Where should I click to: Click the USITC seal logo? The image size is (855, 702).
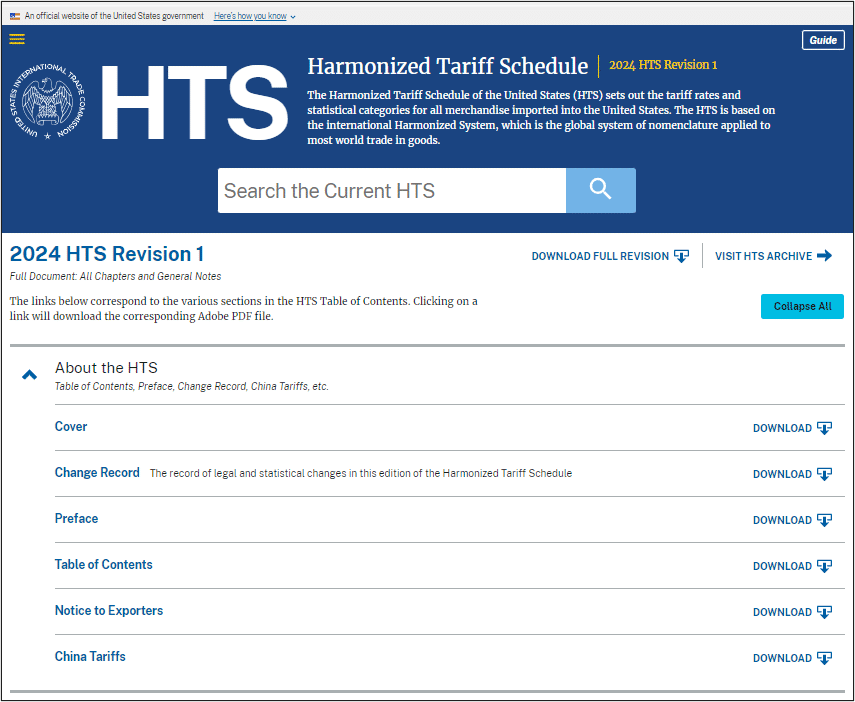pos(47,101)
